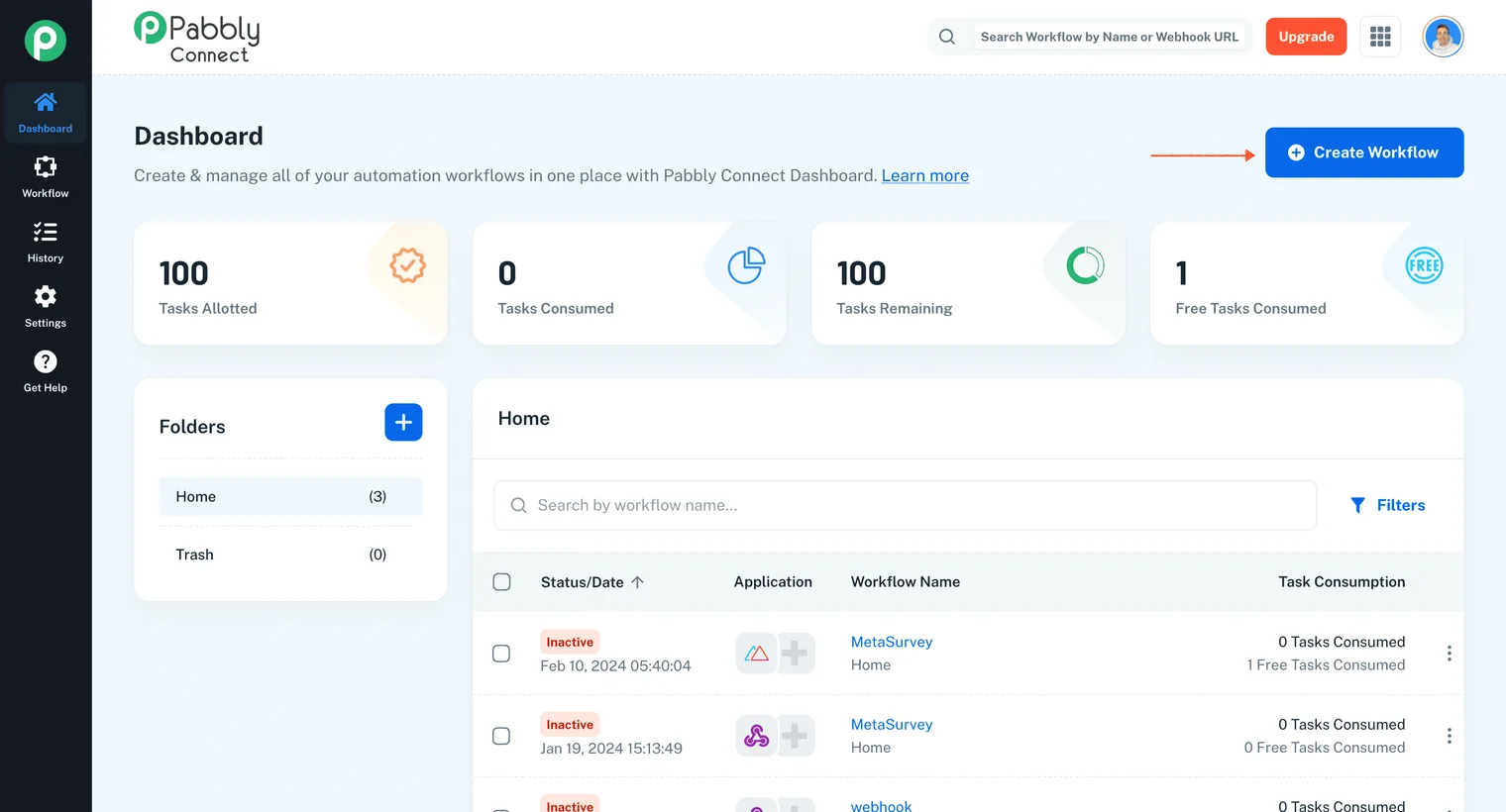Click the green Pabbly logo in sidebar

click(x=46, y=41)
